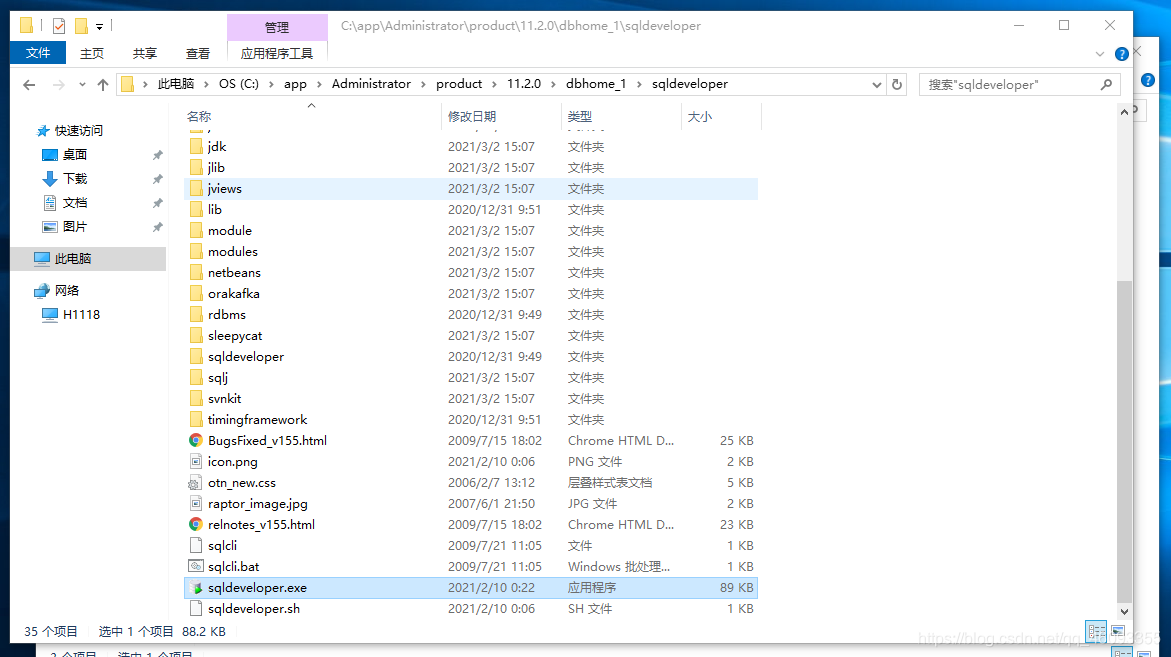Select the netbeans folder icon
The height and width of the screenshot is (657, 1171).
pyautogui.click(x=196, y=273)
